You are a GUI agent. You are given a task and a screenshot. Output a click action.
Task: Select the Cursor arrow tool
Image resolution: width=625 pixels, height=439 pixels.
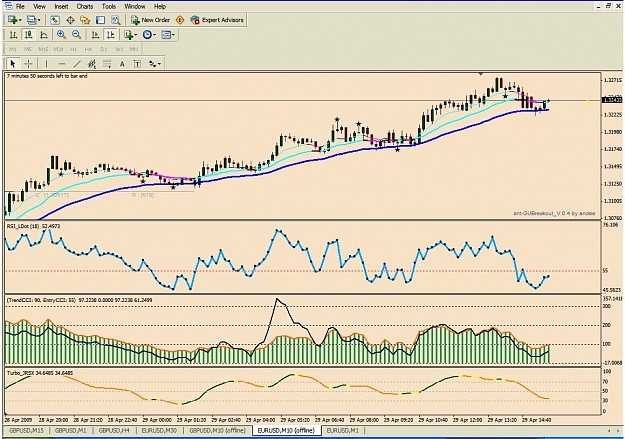click(13, 64)
